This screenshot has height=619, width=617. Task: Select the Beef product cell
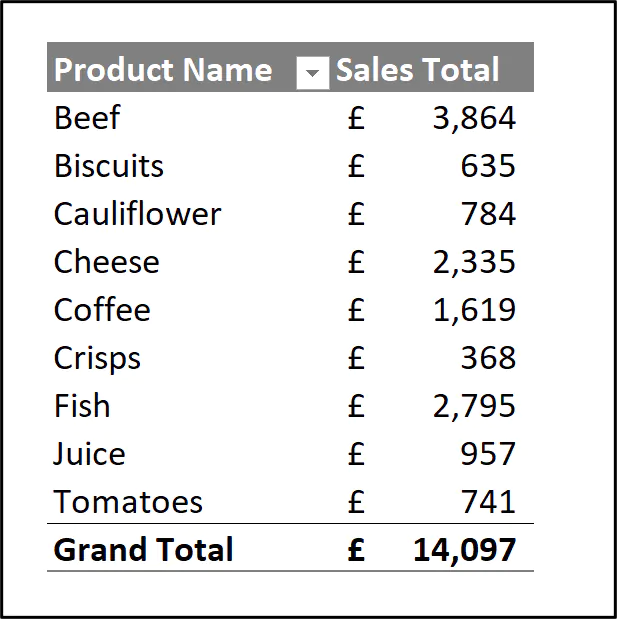point(87,118)
